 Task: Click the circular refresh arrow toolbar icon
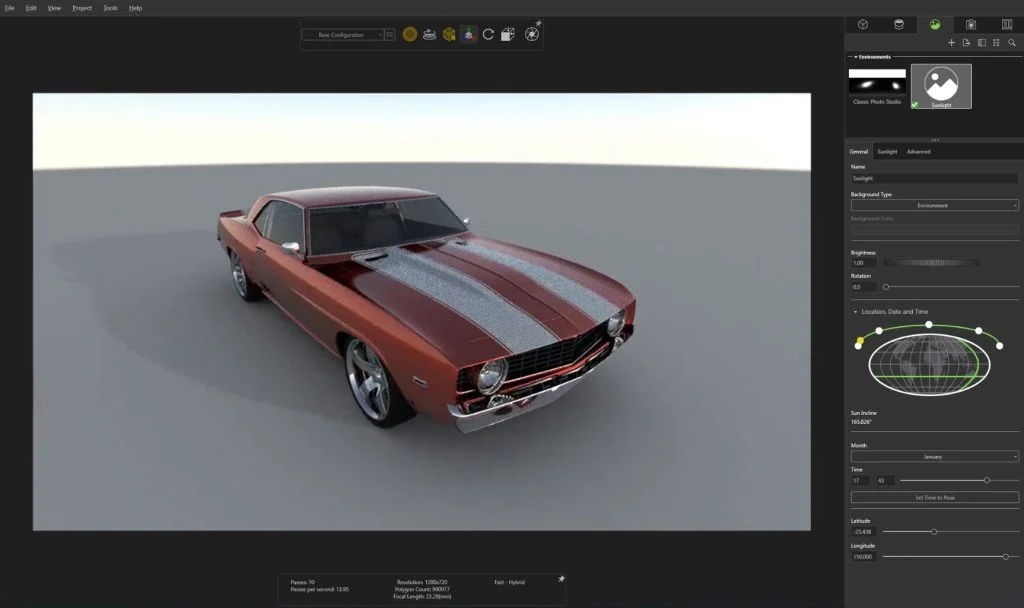click(x=488, y=34)
